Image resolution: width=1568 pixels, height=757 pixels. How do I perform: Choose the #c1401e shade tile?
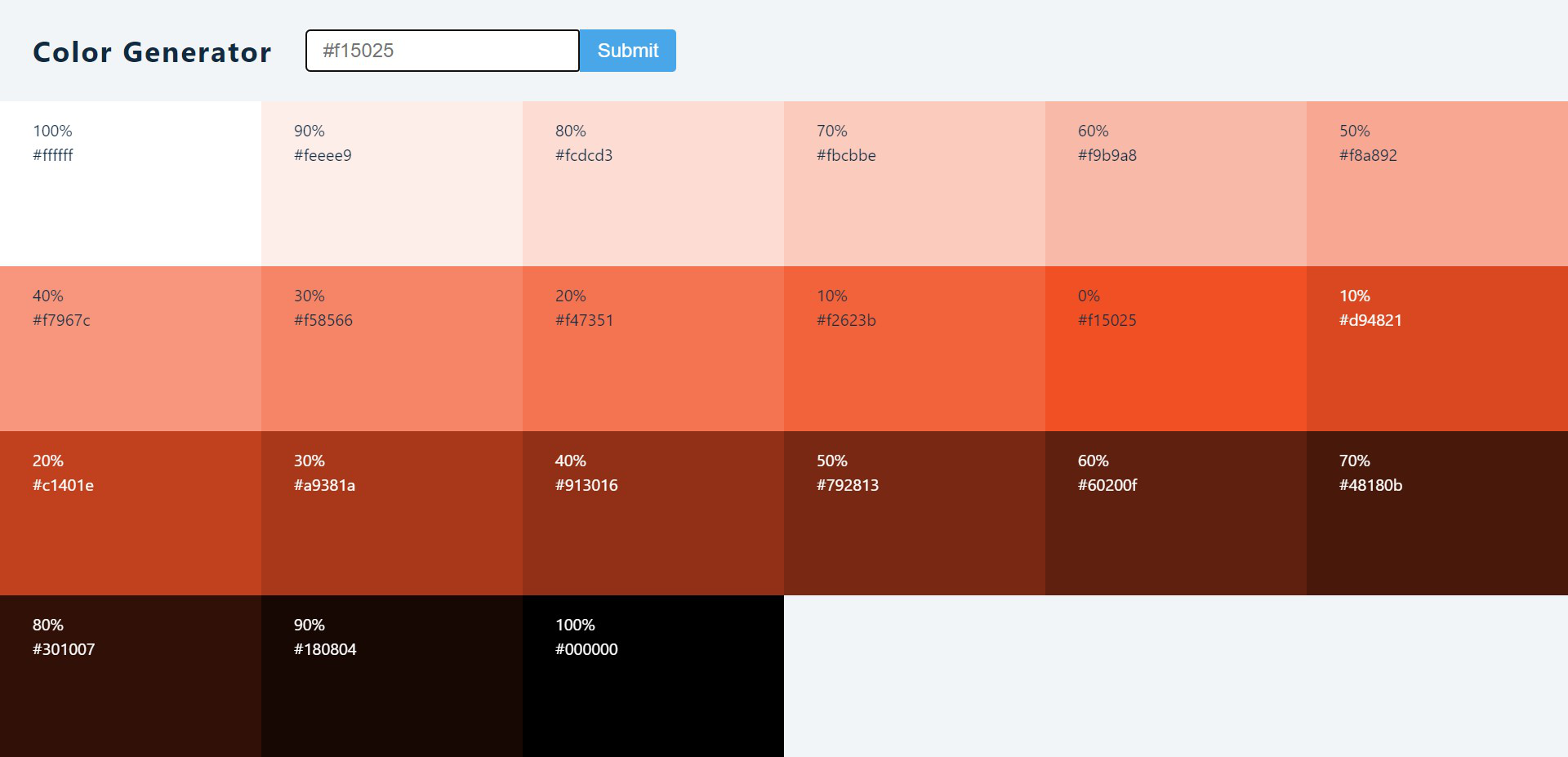click(131, 514)
